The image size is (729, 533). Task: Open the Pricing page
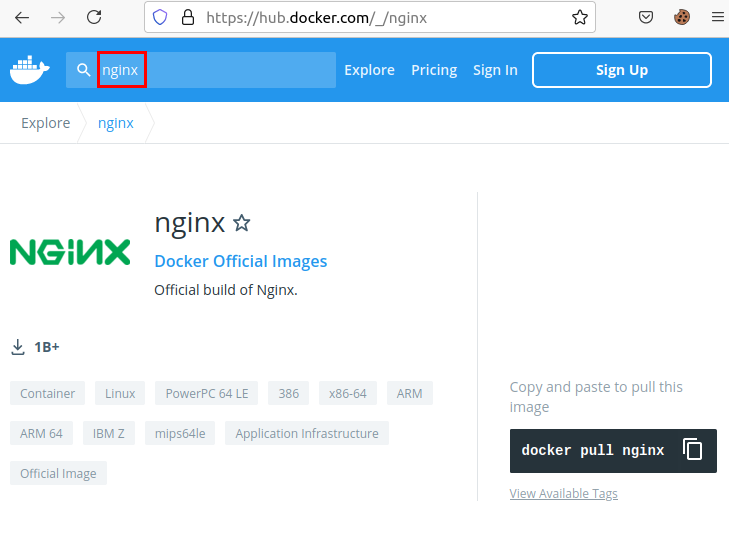tap(434, 70)
